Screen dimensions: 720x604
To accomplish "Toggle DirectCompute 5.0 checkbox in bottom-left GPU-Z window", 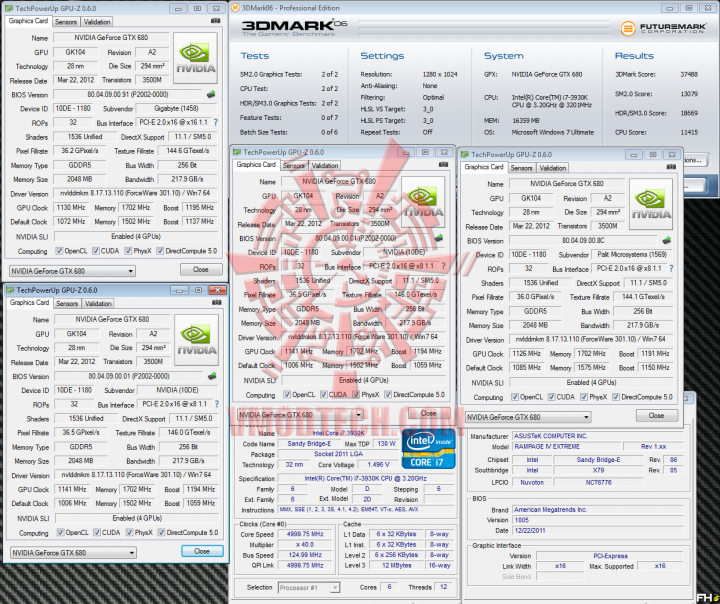I will pyautogui.click(x=161, y=532).
